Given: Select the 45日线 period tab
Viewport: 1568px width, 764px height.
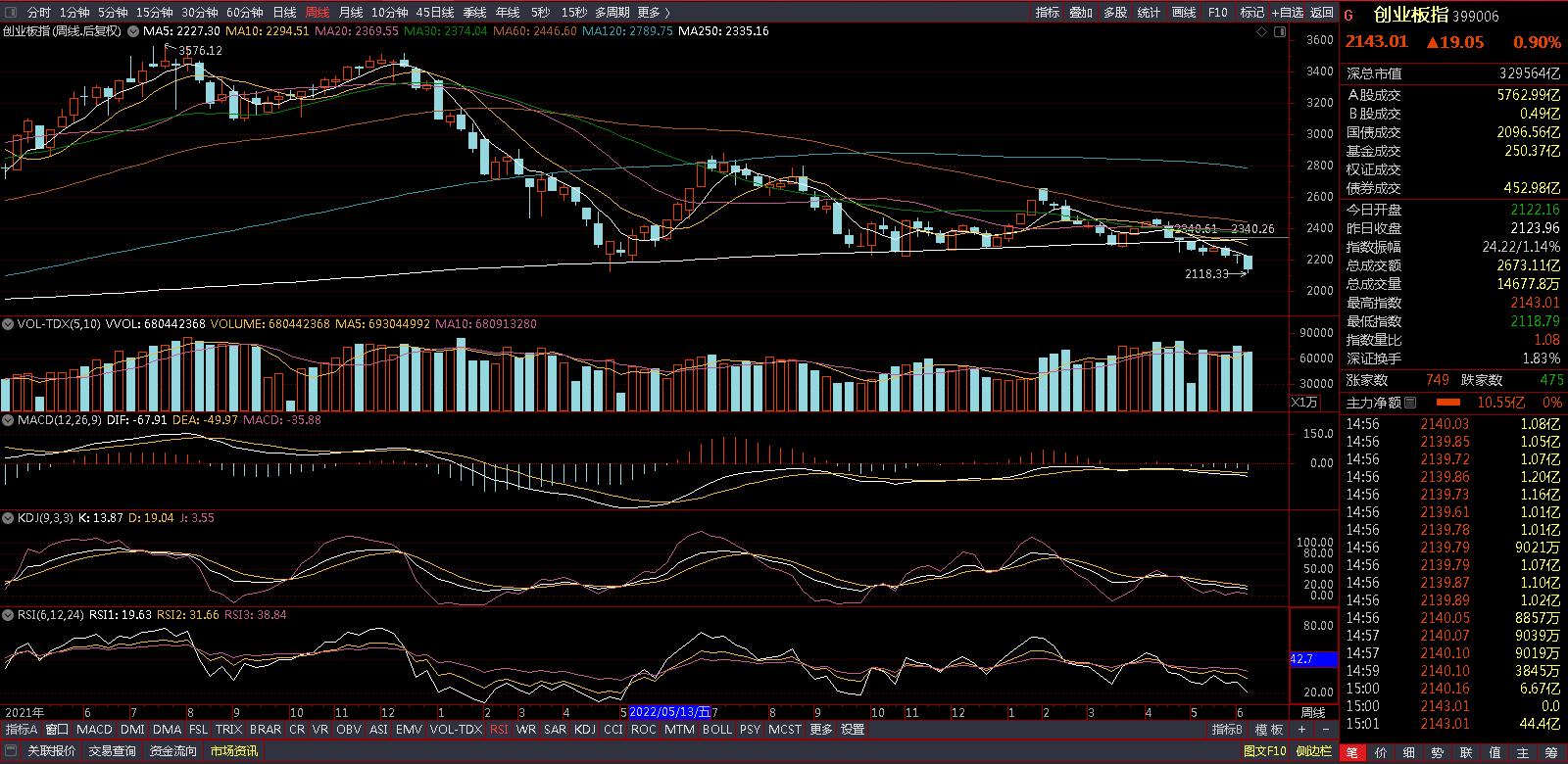Looking at the screenshot, I should tap(435, 13).
